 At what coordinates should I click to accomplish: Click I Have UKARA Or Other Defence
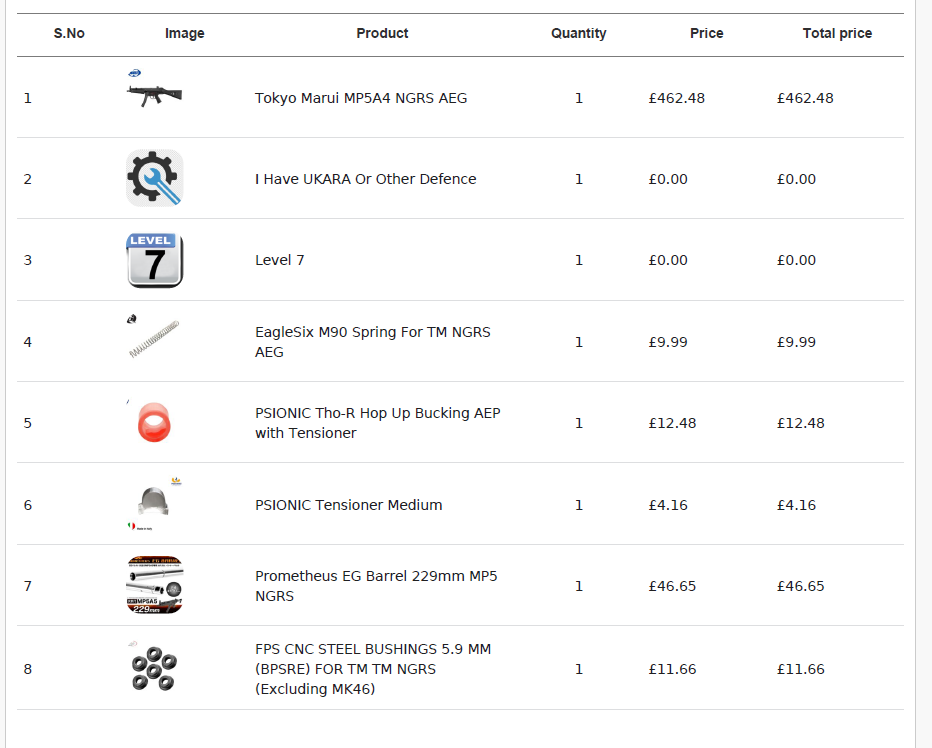click(x=365, y=179)
